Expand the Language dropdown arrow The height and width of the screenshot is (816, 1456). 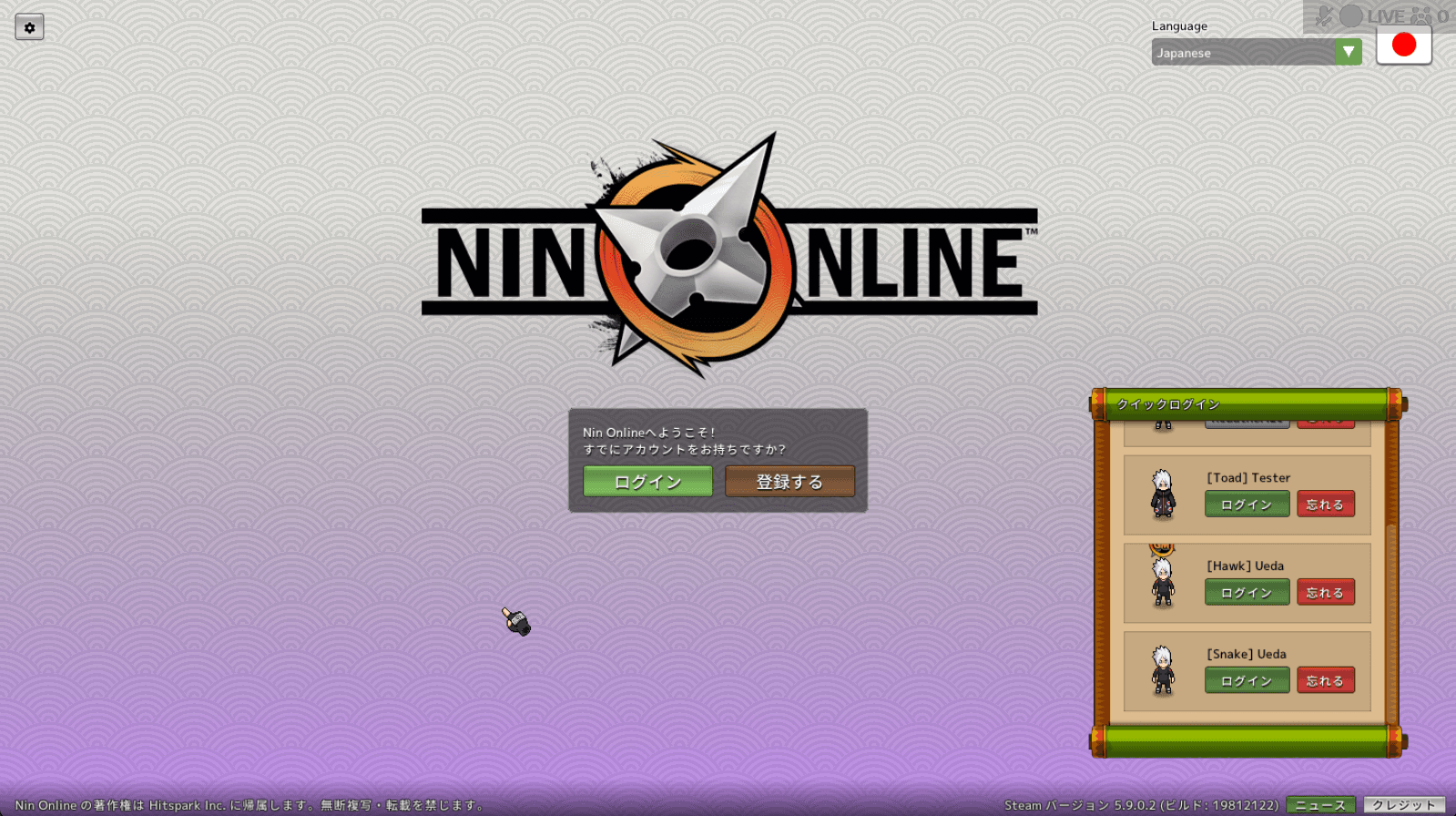click(x=1349, y=52)
